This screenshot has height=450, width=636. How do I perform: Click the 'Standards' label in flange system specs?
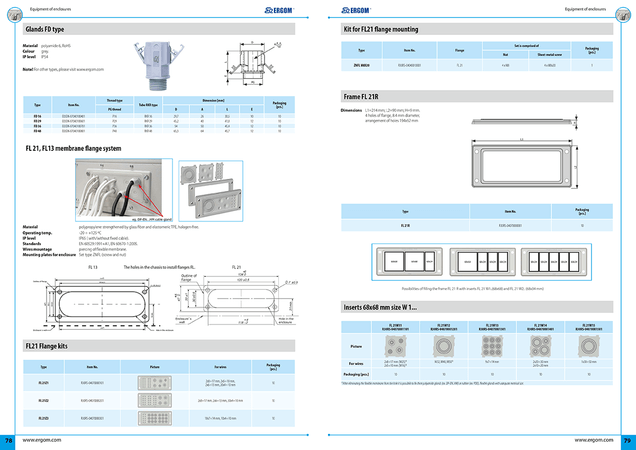point(32,244)
